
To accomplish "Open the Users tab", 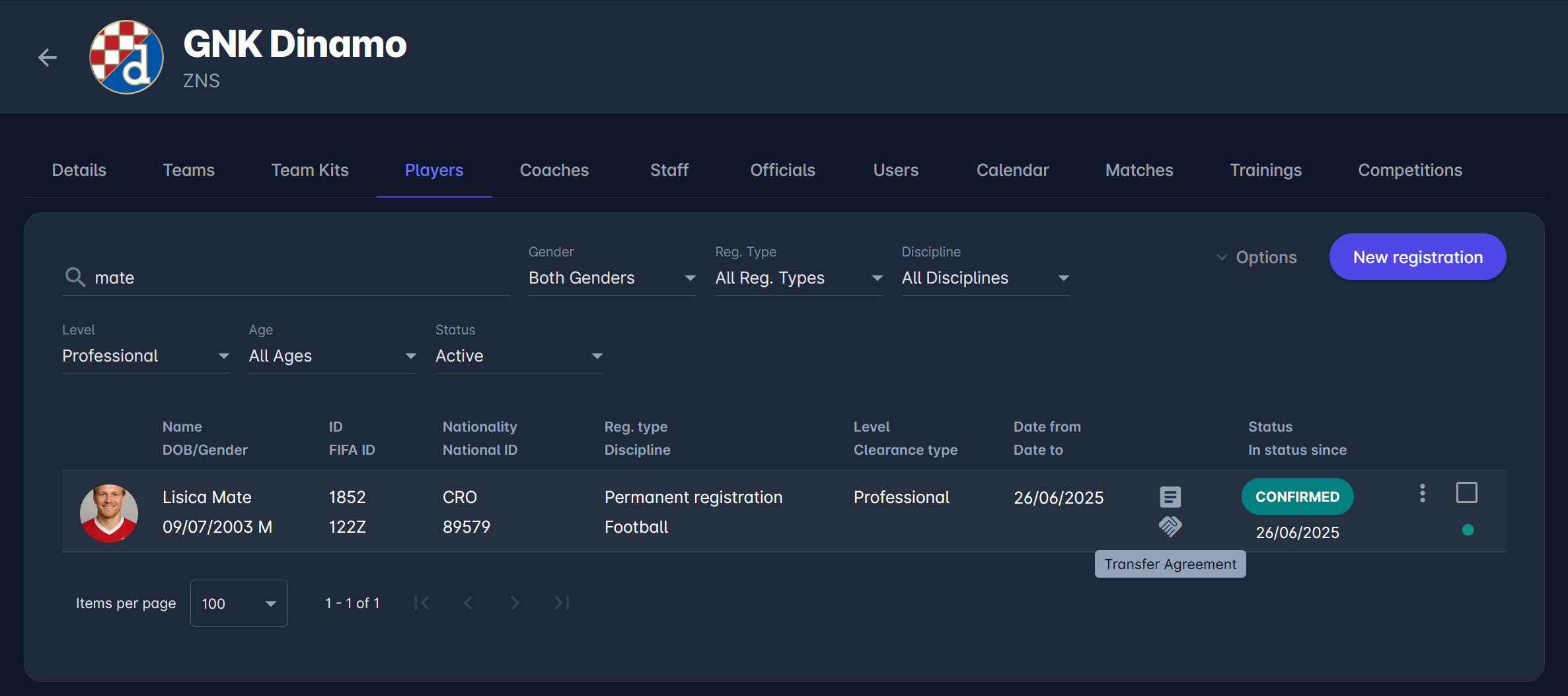I will click(x=896, y=170).
